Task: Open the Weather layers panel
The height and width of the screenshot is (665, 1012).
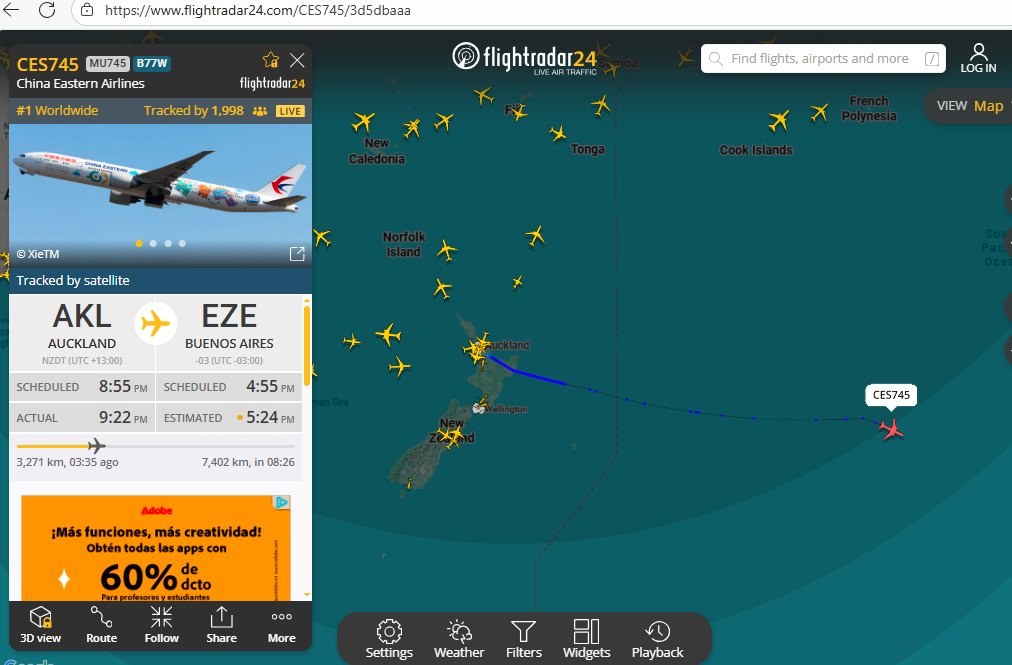Action: (x=459, y=639)
